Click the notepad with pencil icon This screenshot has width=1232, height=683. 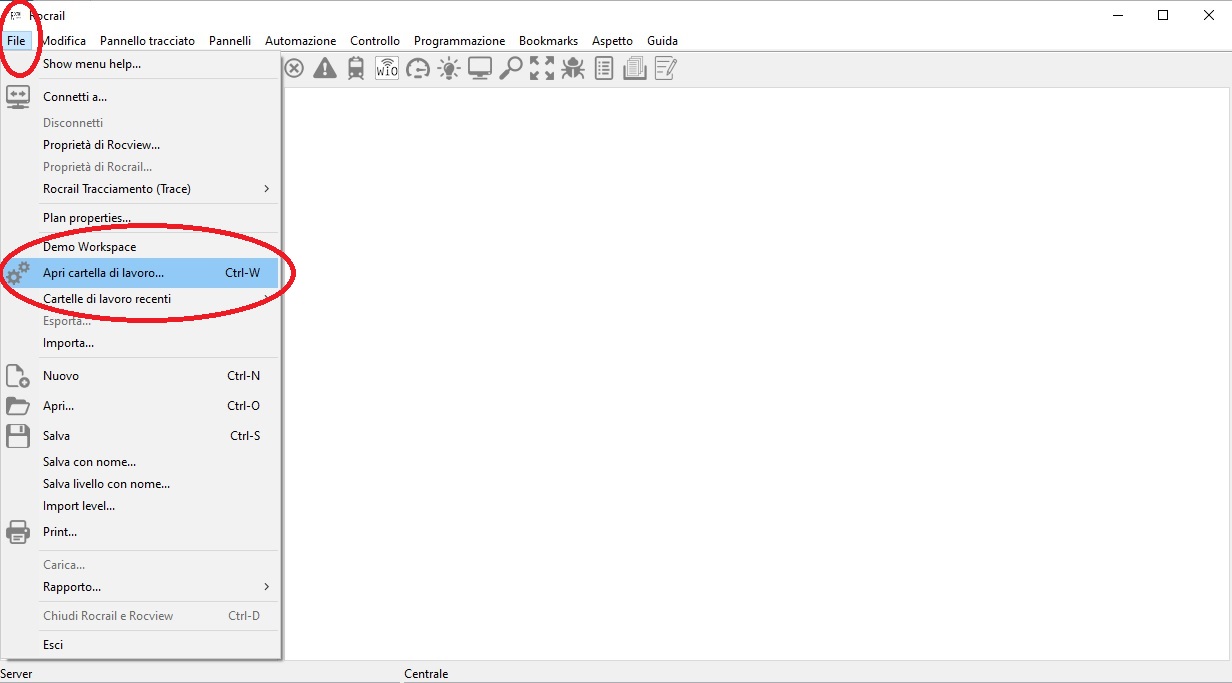[666, 68]
